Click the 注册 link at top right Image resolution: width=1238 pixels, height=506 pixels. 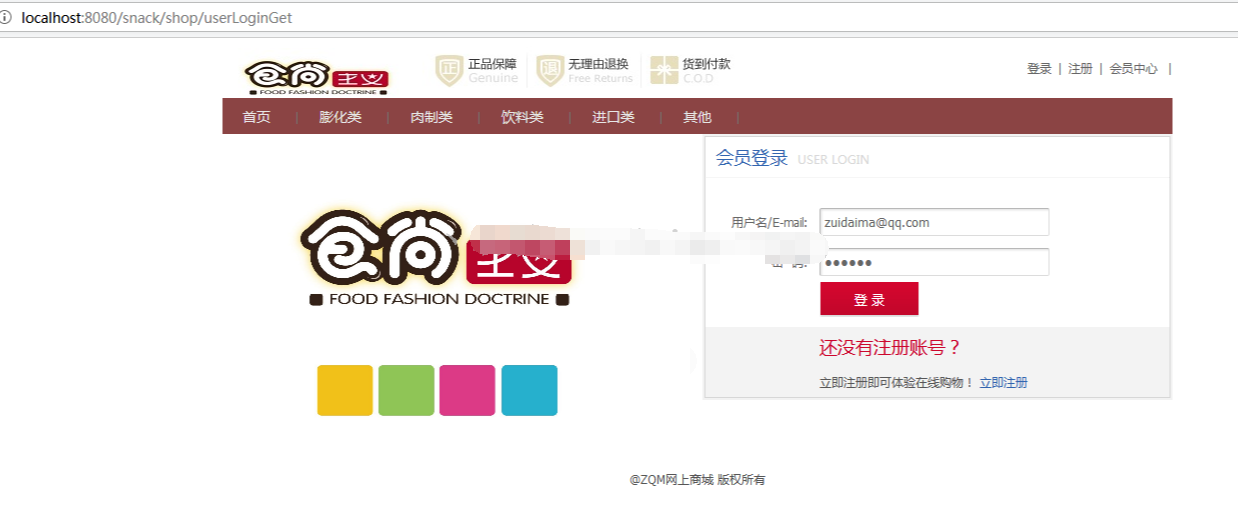coord(1080,69)
